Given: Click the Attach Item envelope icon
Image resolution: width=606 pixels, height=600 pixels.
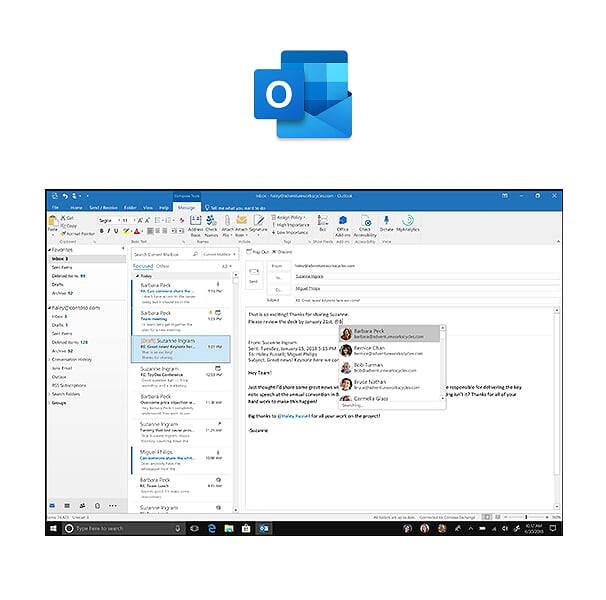Looking at the screenshot, I should (x=242, y=221).
